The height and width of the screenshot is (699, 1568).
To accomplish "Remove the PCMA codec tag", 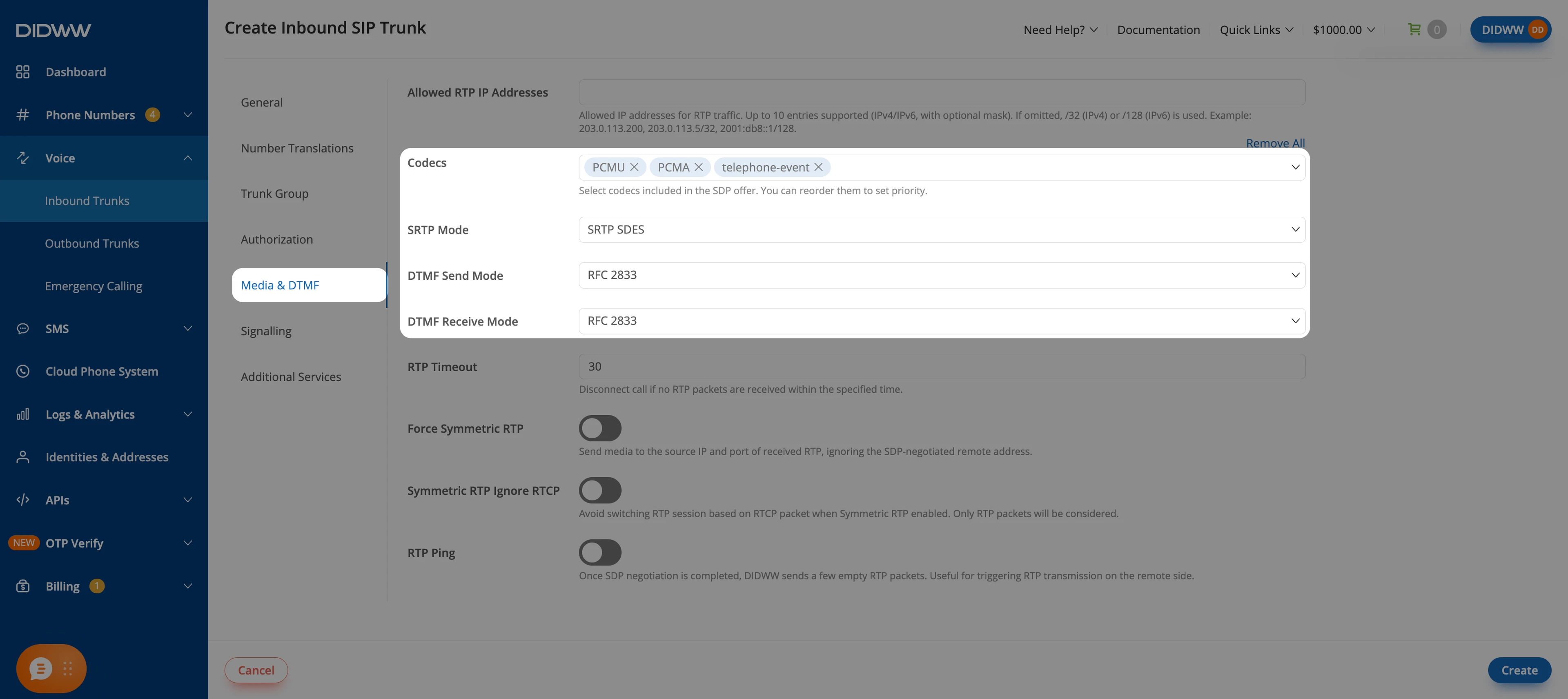I will (699, 167).
